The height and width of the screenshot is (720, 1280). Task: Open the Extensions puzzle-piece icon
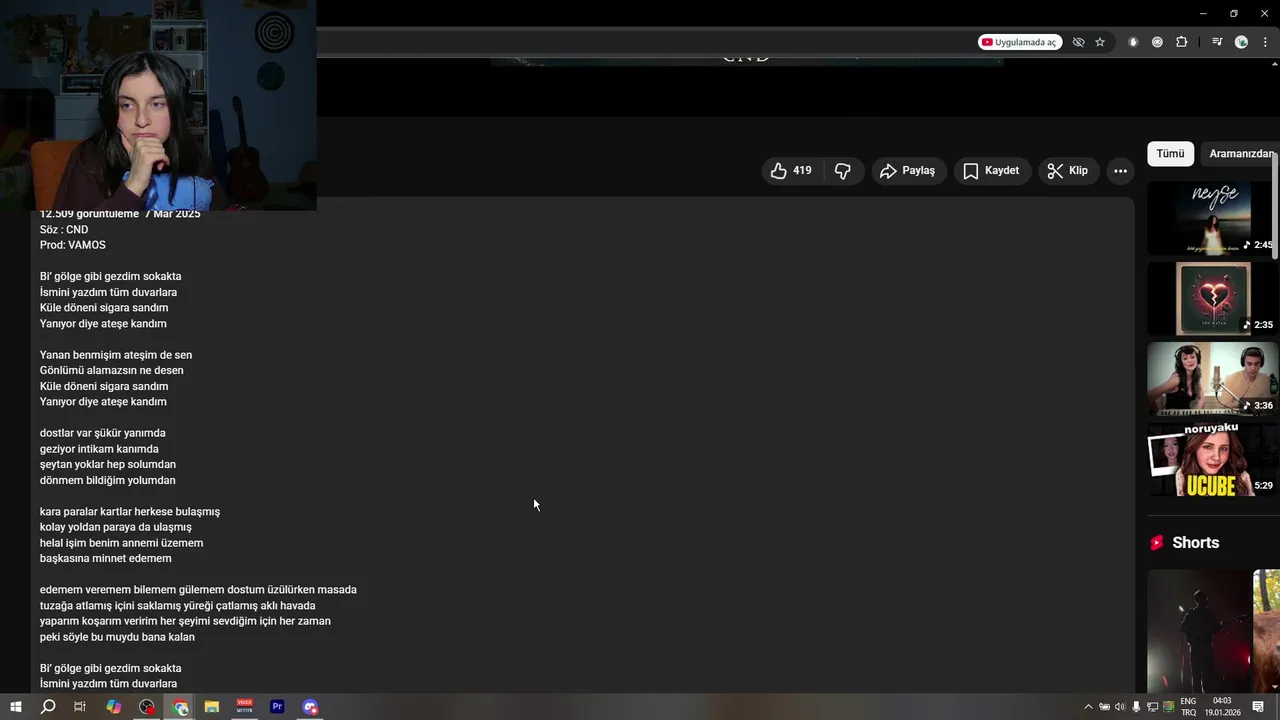point(1181,42)
